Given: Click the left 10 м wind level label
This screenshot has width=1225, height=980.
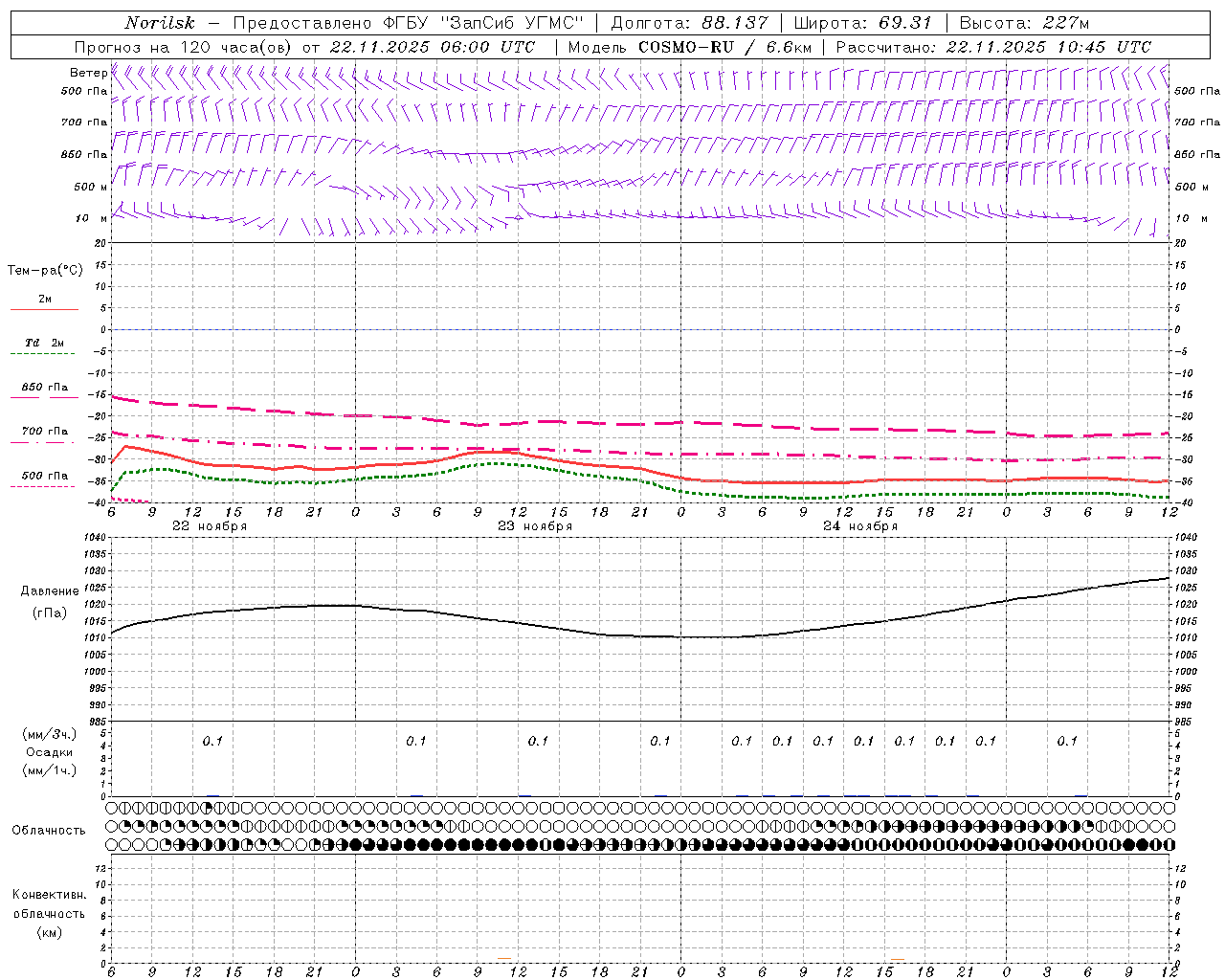Looking at the screenshot, I should [x=91, y=218].
